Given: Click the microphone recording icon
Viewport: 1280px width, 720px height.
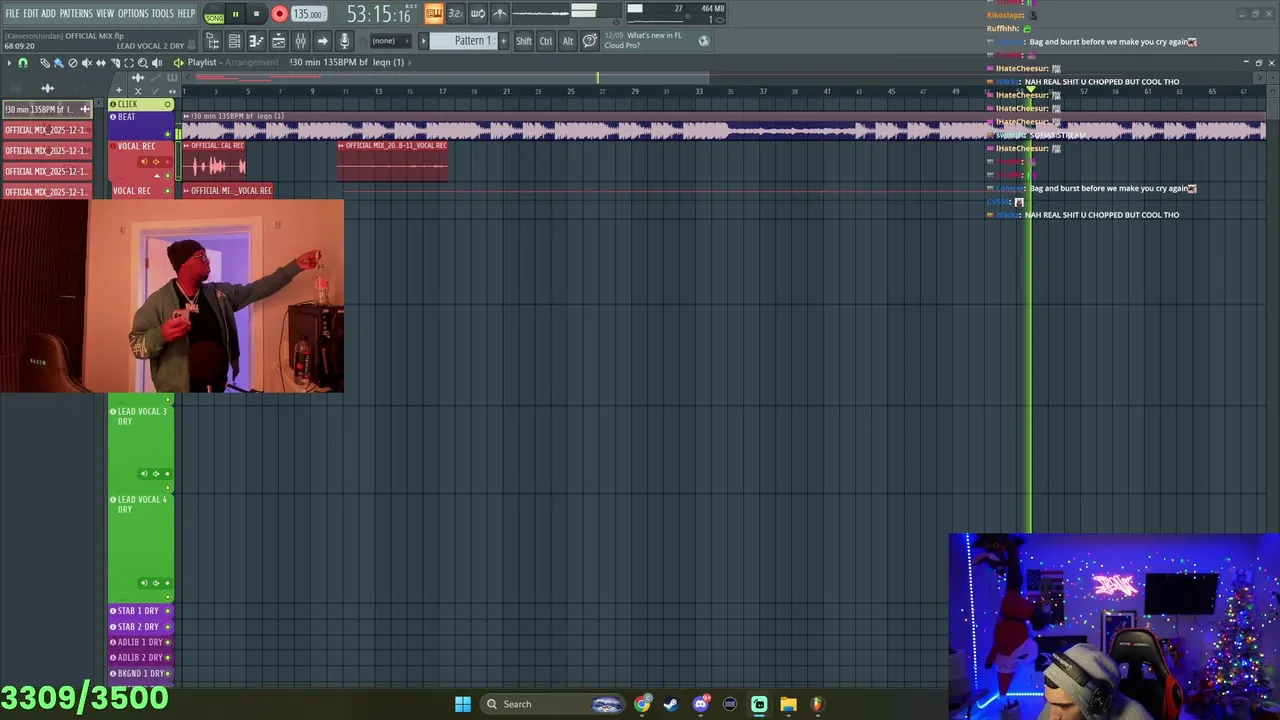Looking at the screenshot, I should point(344,41).
